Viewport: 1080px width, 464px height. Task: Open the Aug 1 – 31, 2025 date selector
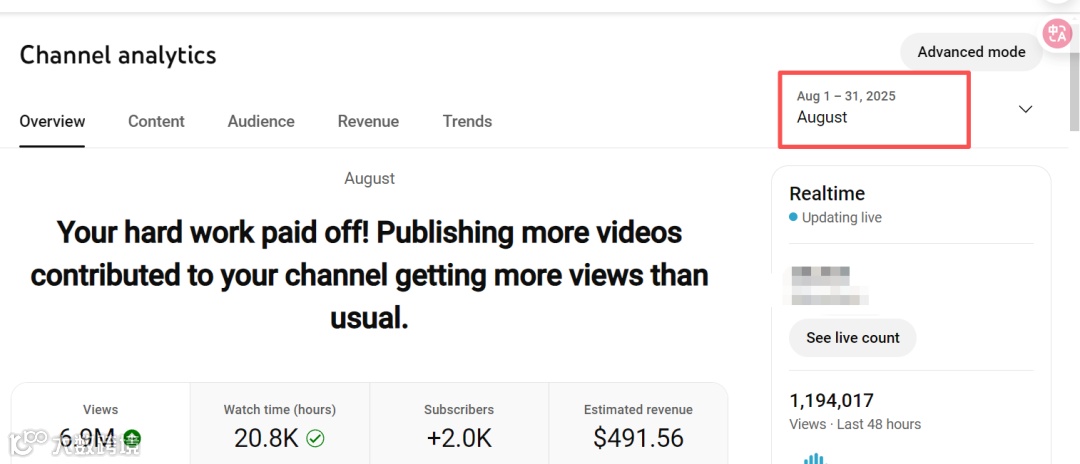tap(874, 109)
